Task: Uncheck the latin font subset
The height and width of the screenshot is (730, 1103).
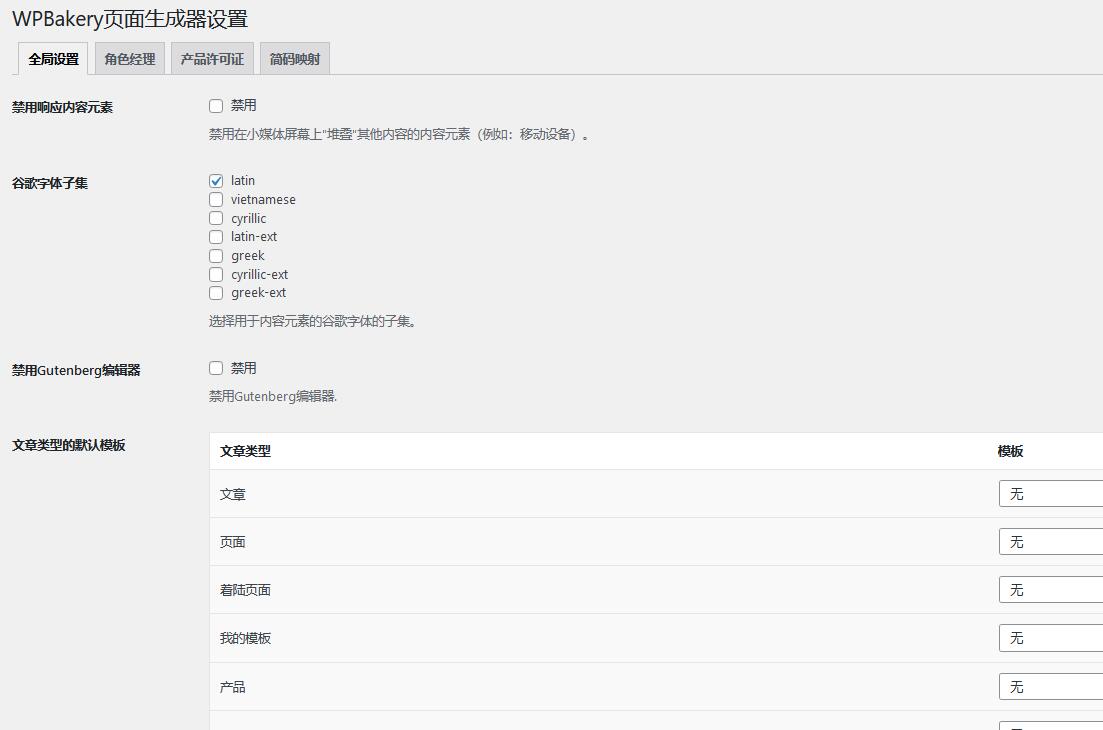Action: [x=216, y=181]
